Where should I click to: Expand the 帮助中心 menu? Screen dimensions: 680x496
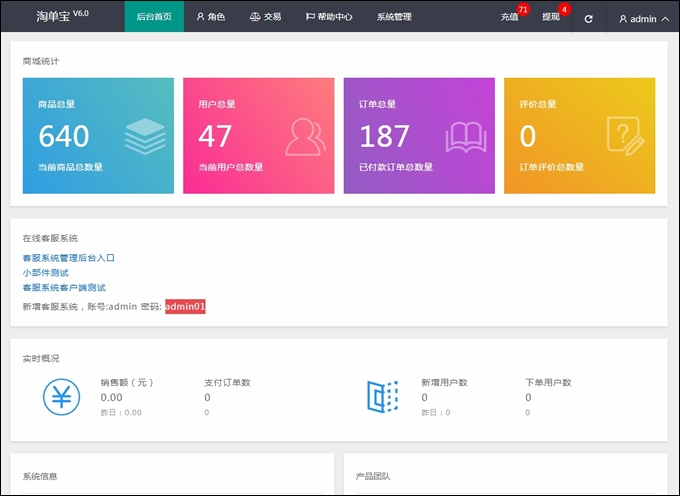[x=329, y=17]
